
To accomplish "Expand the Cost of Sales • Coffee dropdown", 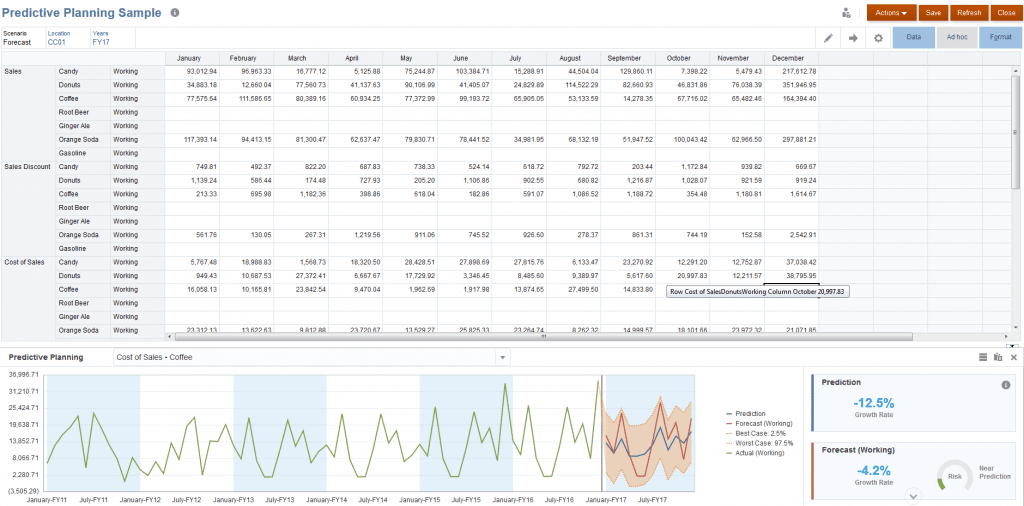I will 502,357.
